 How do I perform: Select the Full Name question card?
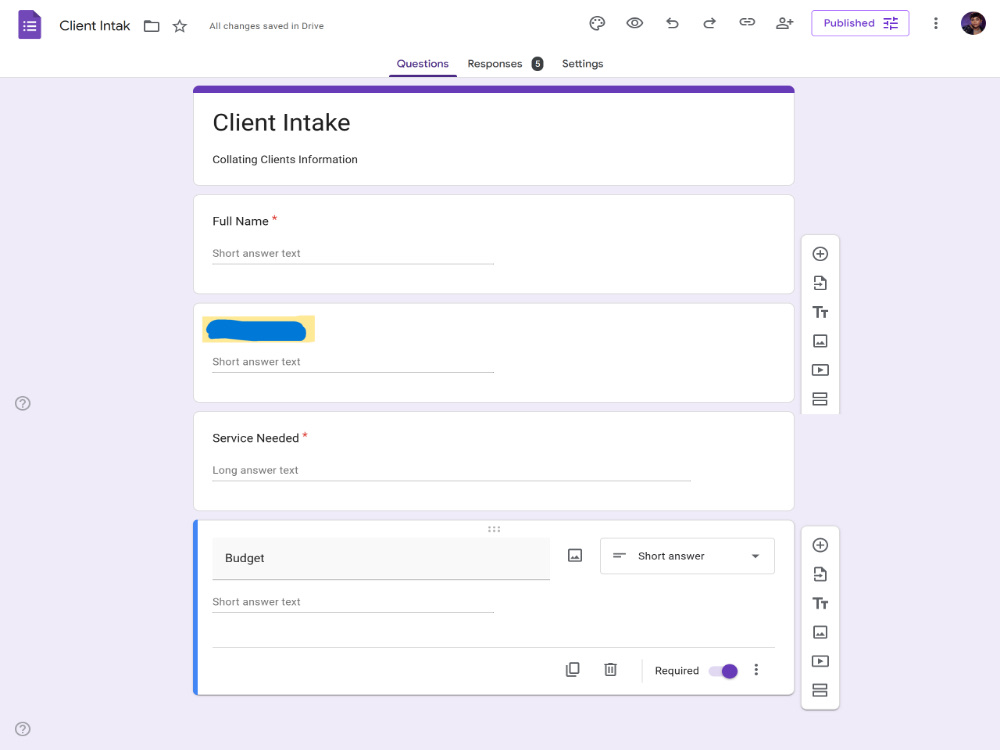494,244
